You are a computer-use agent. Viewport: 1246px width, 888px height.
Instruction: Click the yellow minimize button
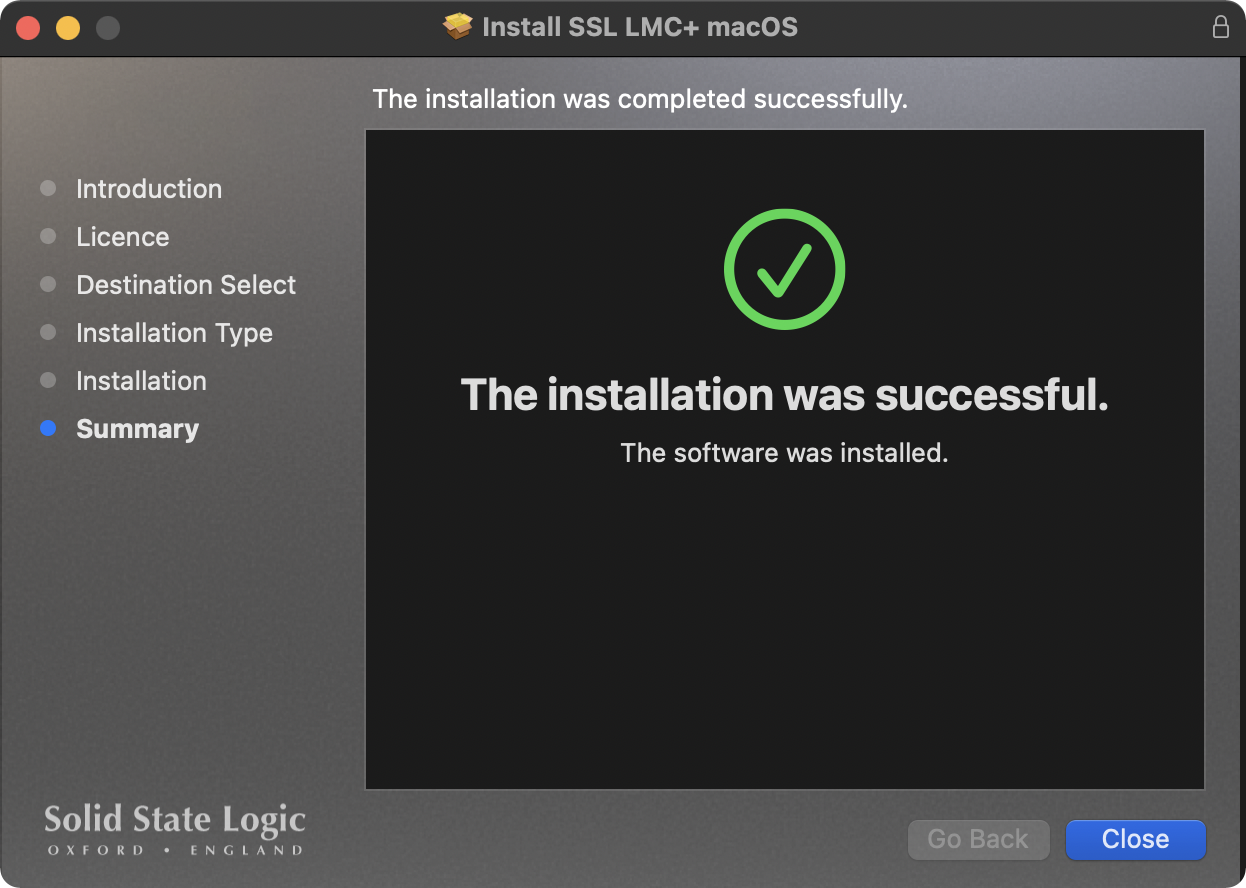67,27
